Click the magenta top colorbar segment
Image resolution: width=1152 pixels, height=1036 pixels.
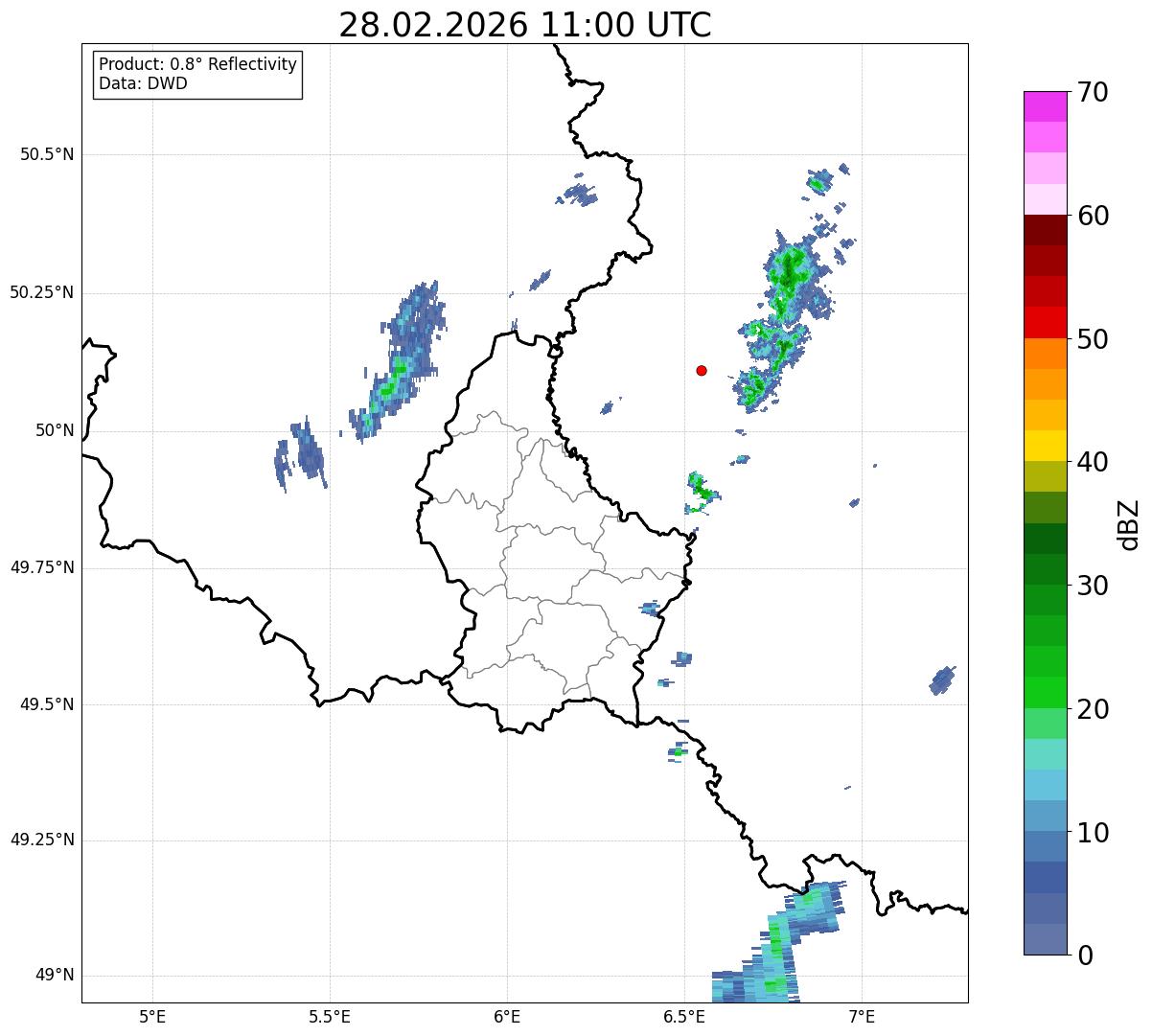click(x=1045, y=106)
